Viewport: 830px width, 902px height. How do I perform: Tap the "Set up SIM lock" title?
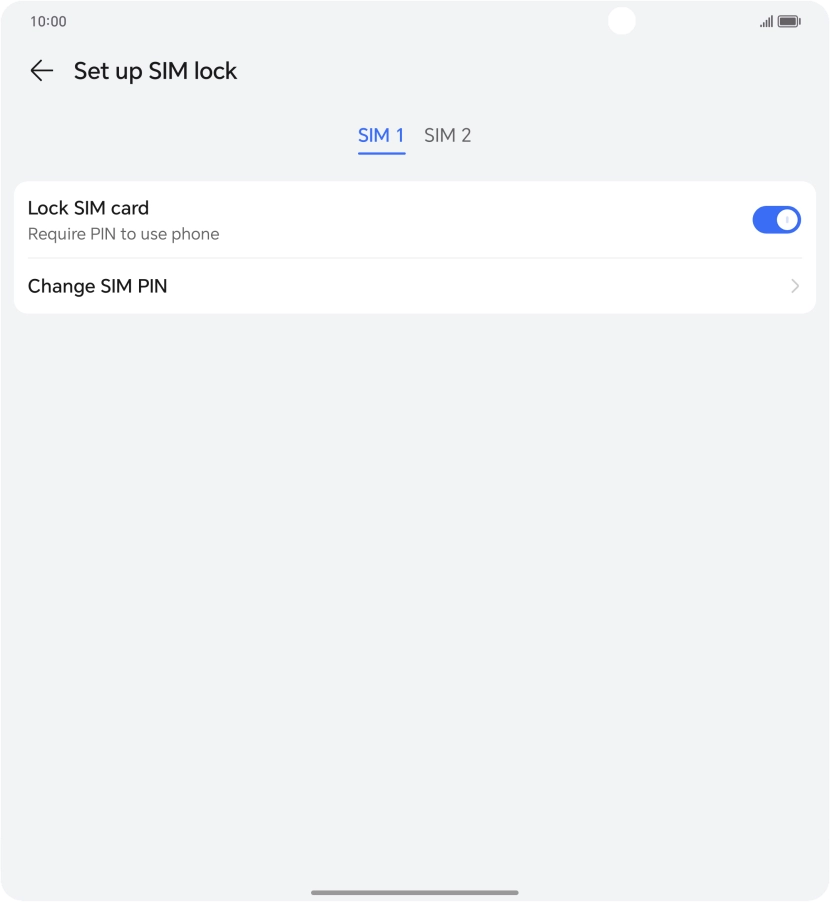155,71
